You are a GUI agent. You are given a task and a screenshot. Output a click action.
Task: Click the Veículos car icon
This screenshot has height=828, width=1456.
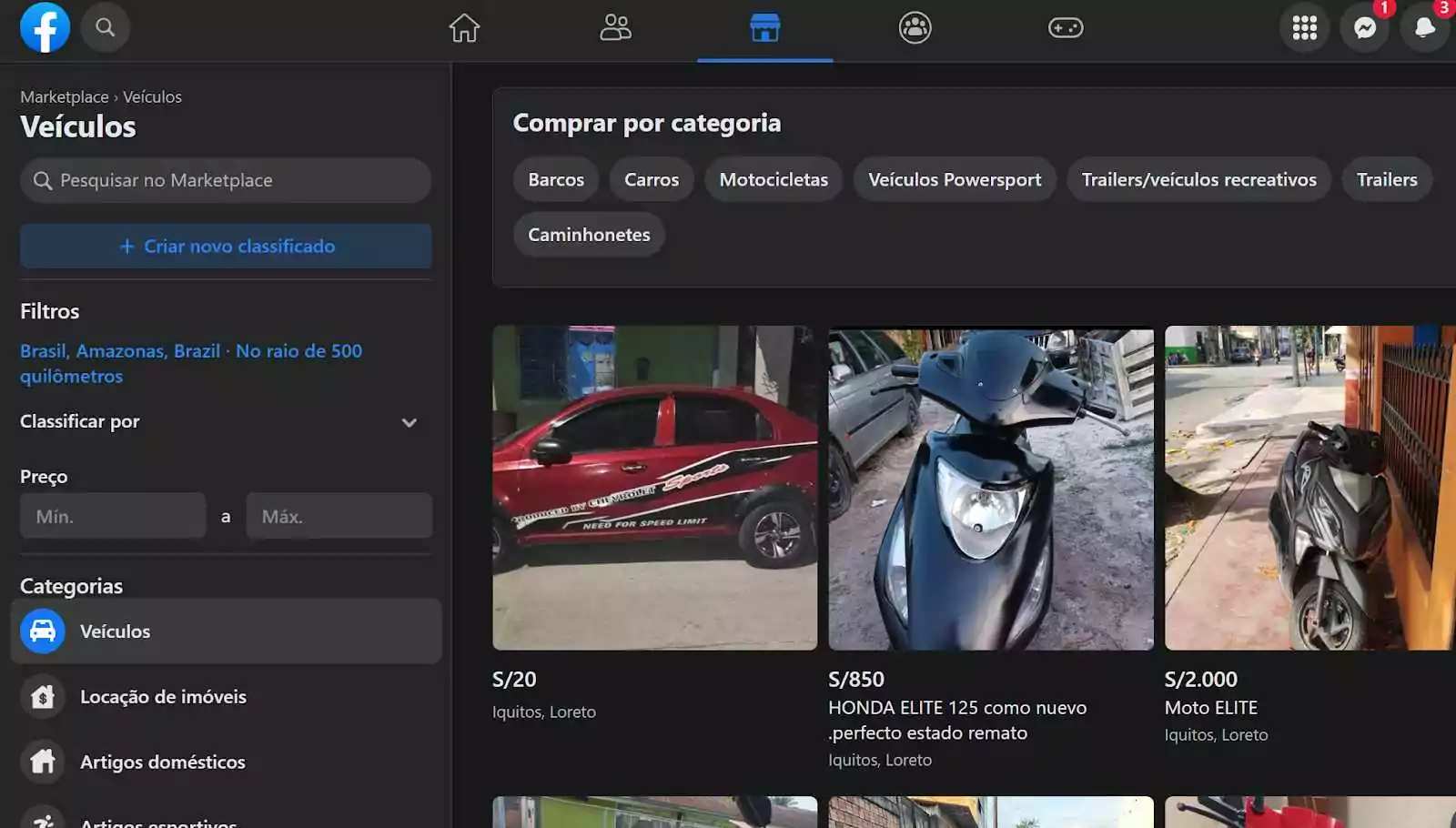pos(43,631)
